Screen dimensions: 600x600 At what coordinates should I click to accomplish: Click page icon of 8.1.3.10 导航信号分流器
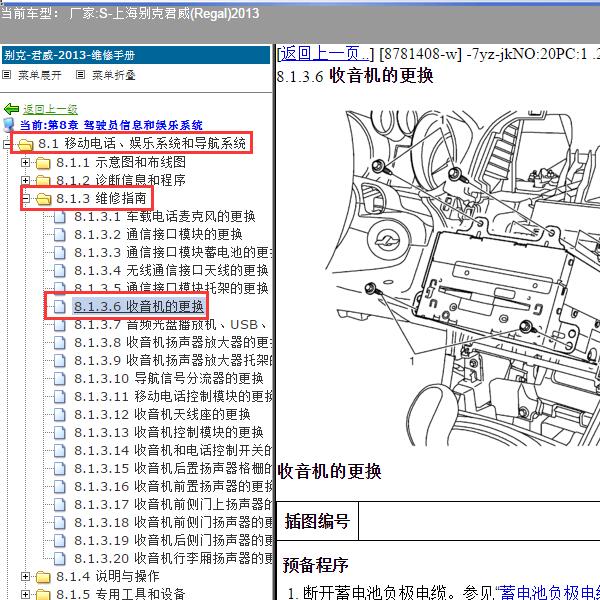click(x=60, y=378)
